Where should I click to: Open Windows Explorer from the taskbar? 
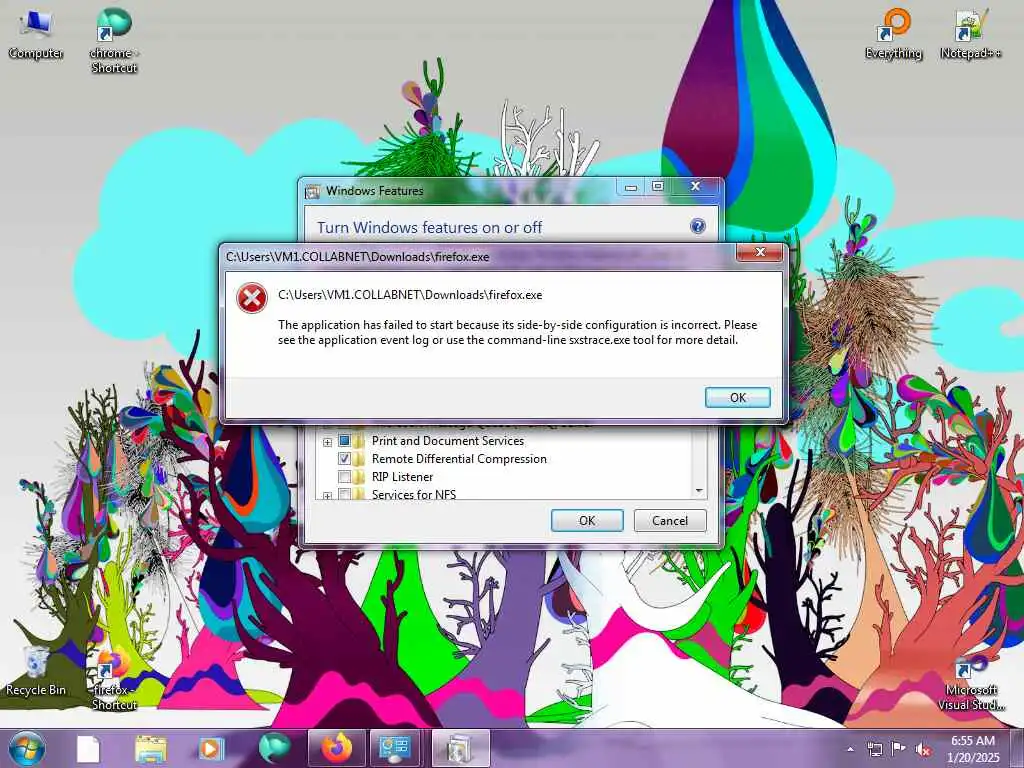click(150, 748)
